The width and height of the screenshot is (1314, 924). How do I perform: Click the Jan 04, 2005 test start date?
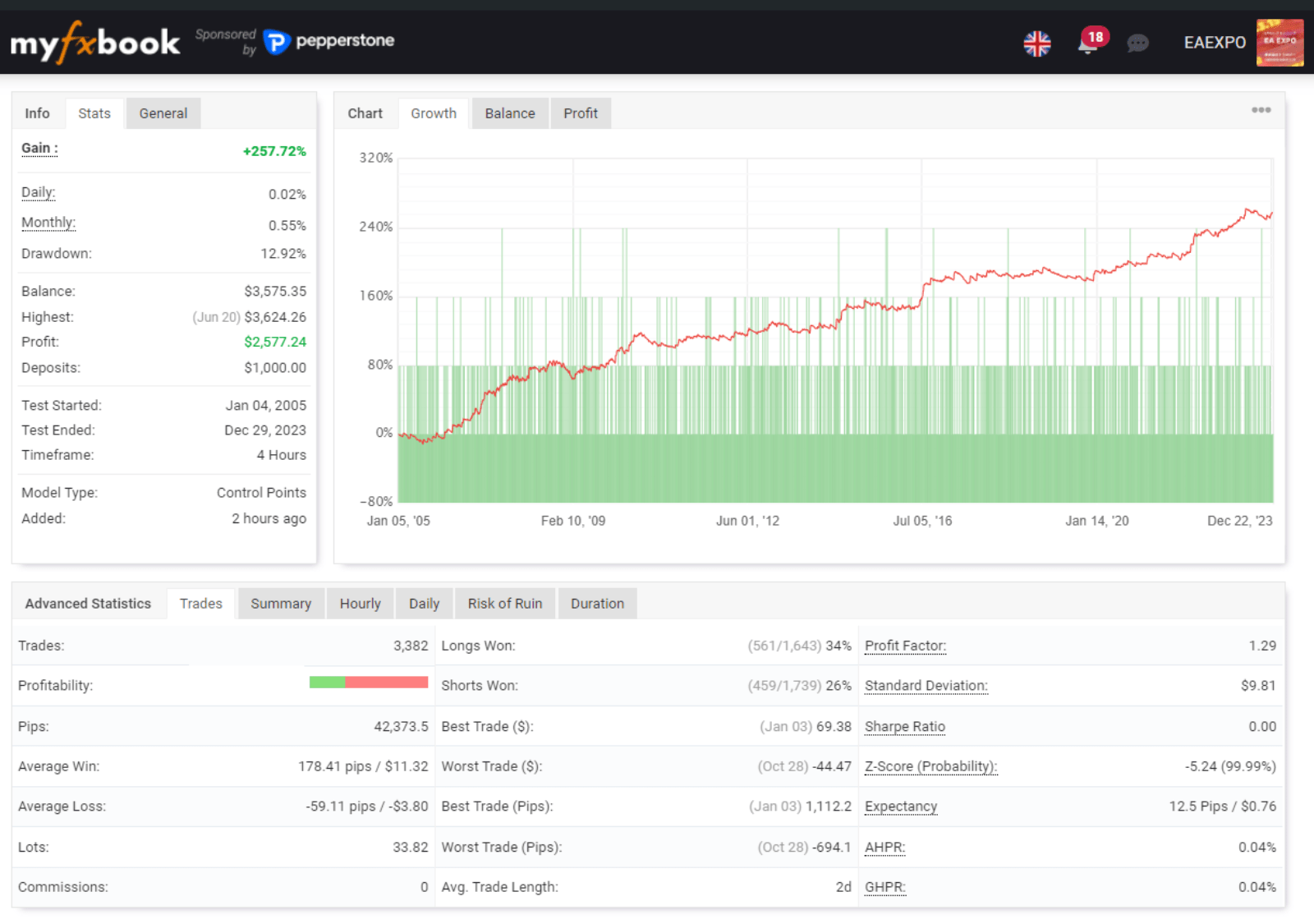point(266,406)
